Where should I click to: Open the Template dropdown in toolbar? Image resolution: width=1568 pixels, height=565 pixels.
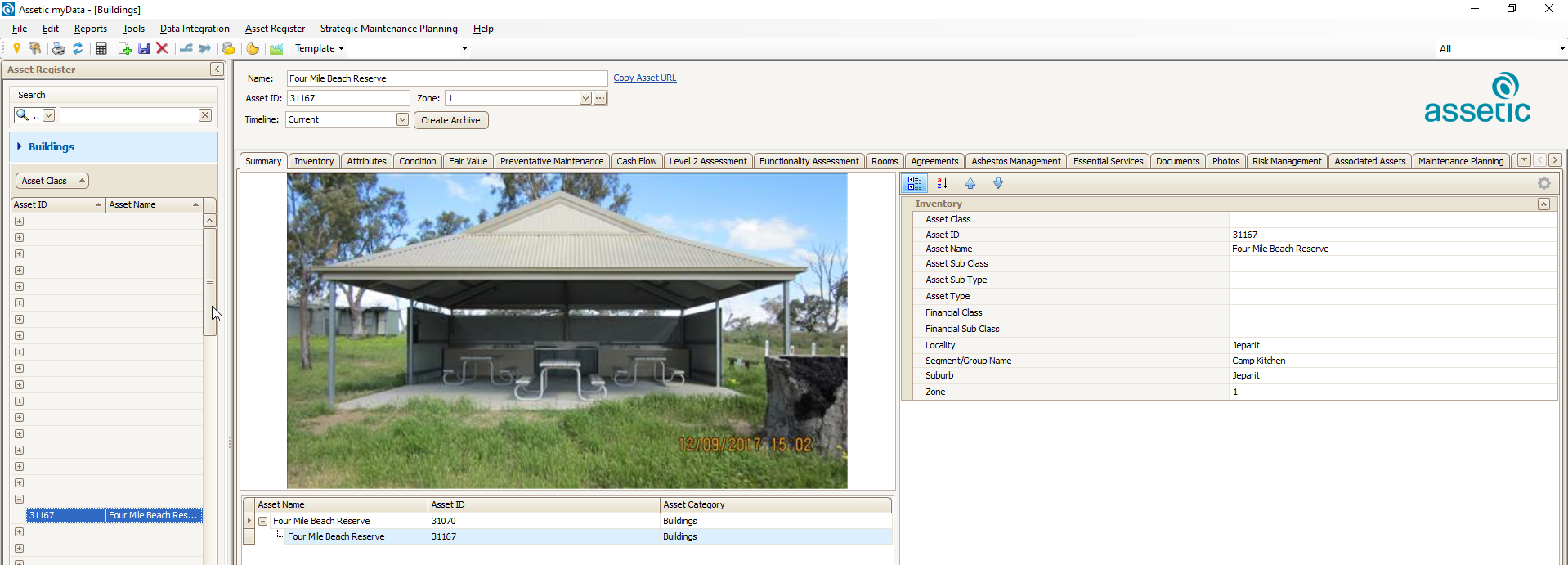coord(319,48)
